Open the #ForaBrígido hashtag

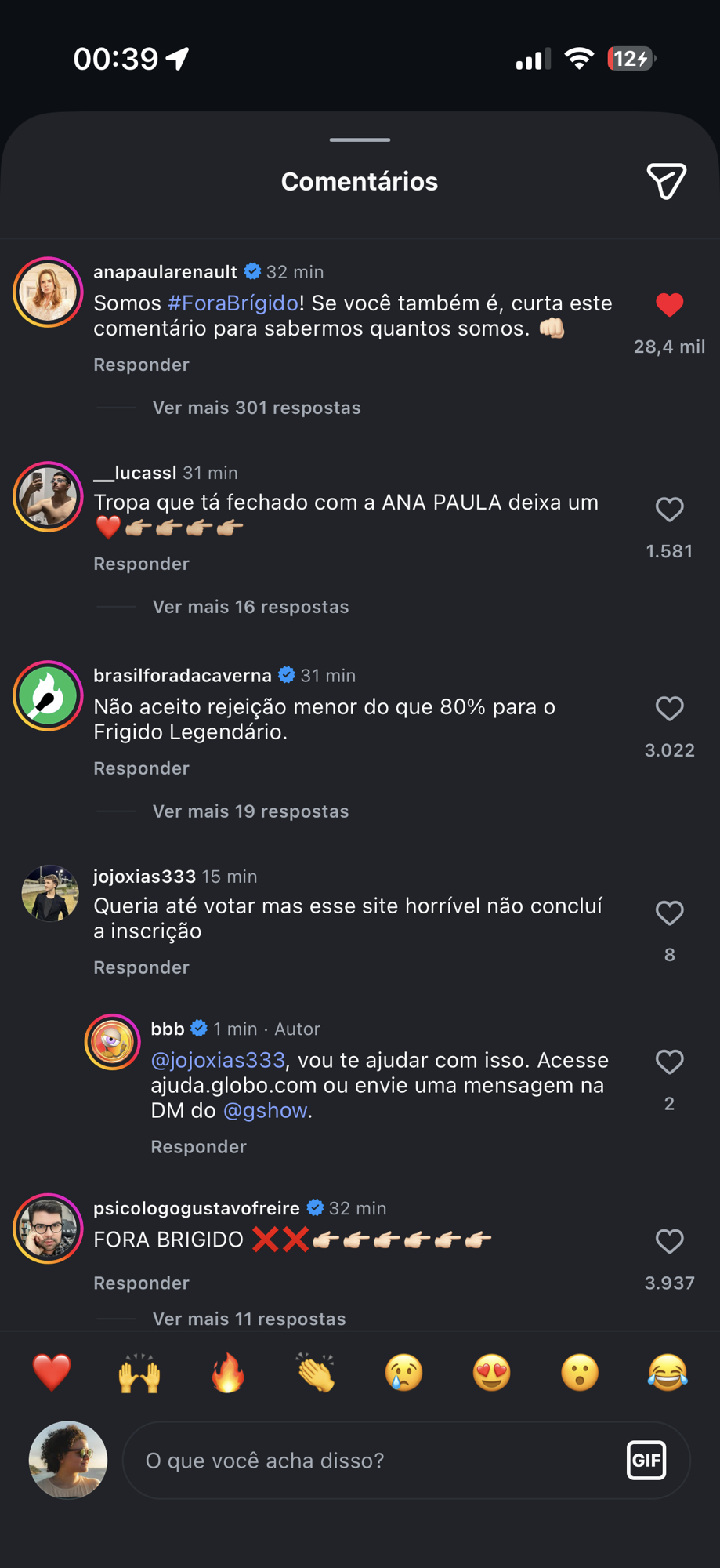click(x=233, y=303)
